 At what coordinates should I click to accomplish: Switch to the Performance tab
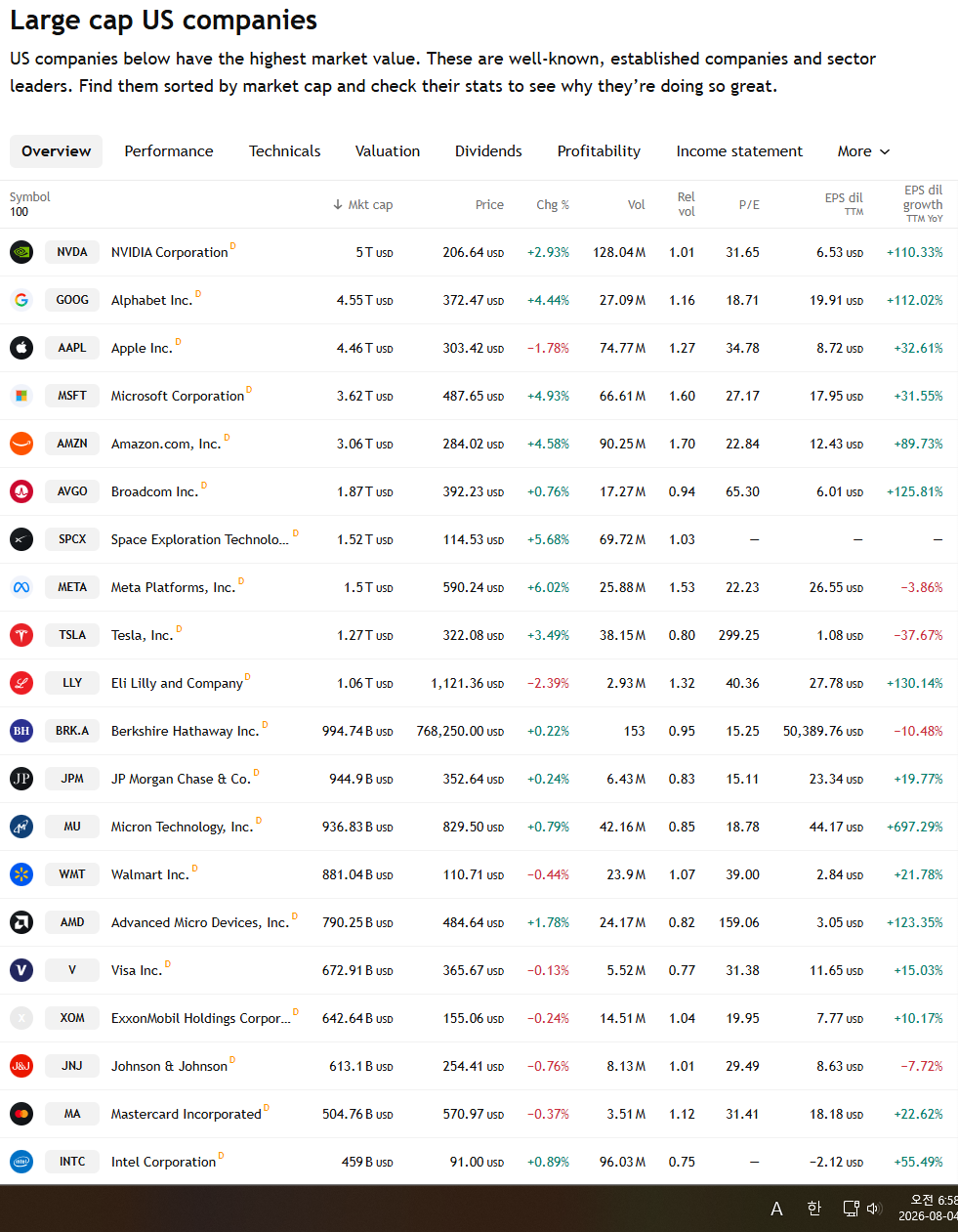(169, 151)
